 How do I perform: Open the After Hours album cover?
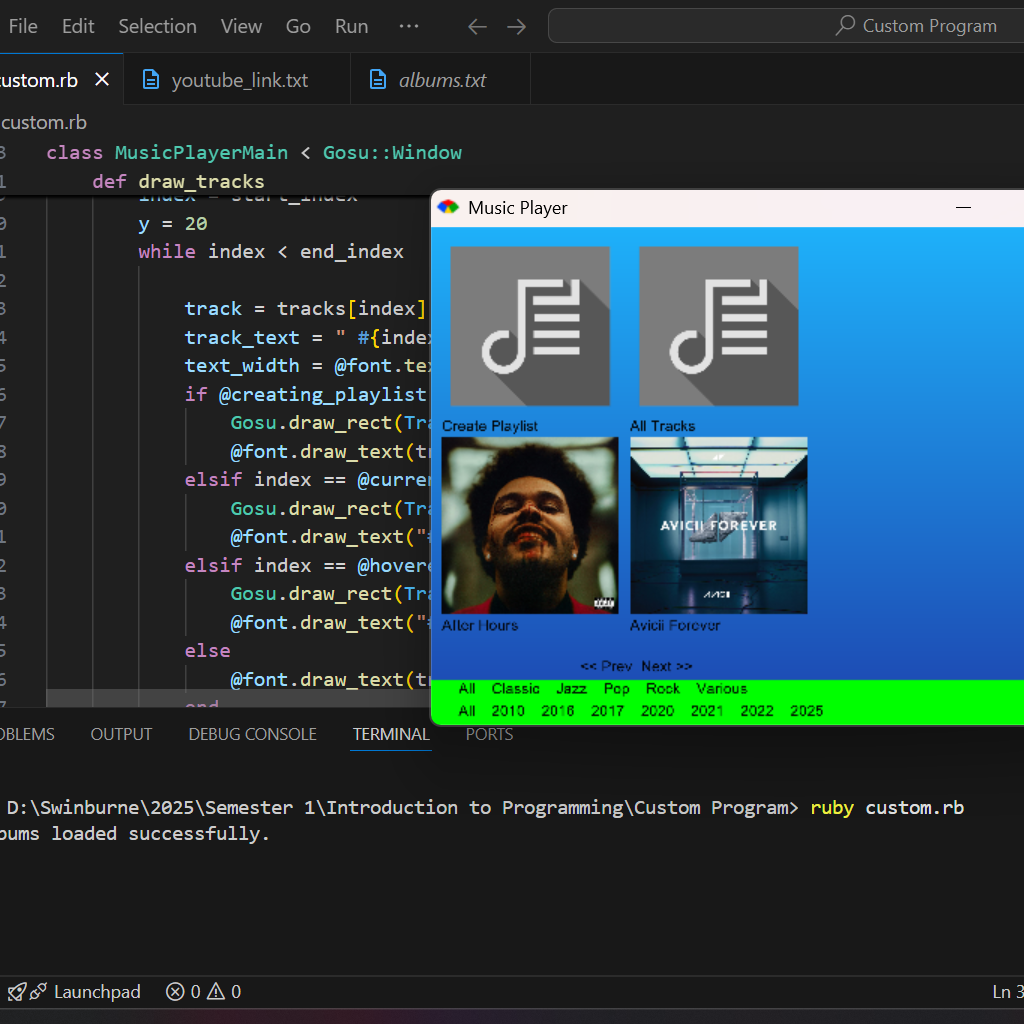click(530, 525)
